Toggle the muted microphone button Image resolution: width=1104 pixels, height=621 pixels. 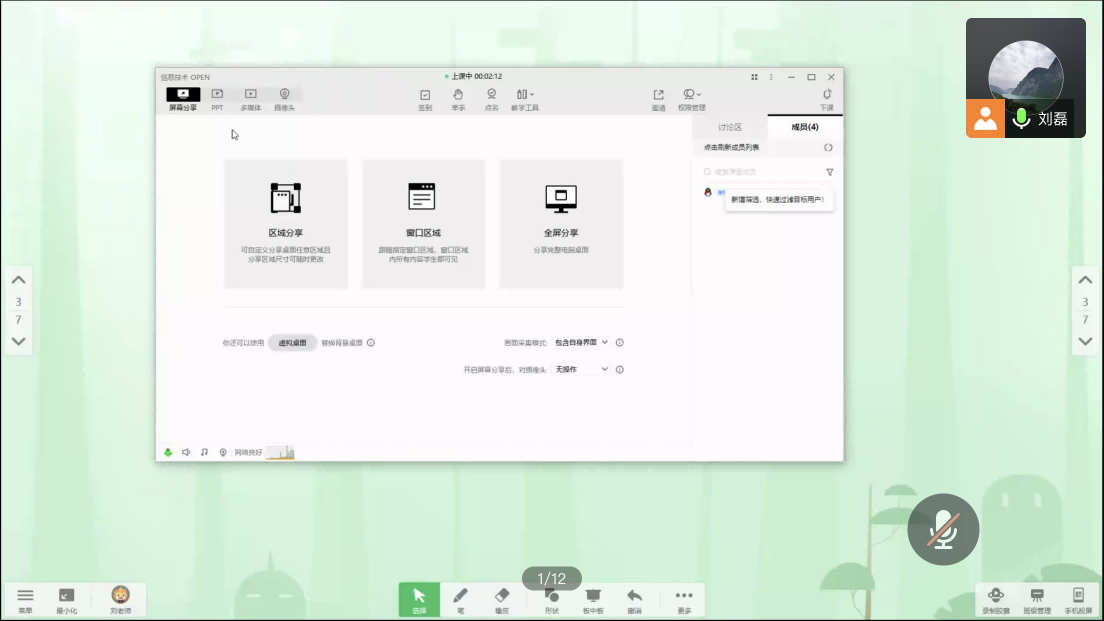point(942,529)
